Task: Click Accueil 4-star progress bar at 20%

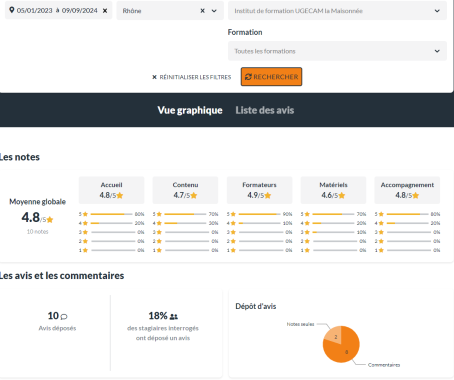Action: [111, 223]
